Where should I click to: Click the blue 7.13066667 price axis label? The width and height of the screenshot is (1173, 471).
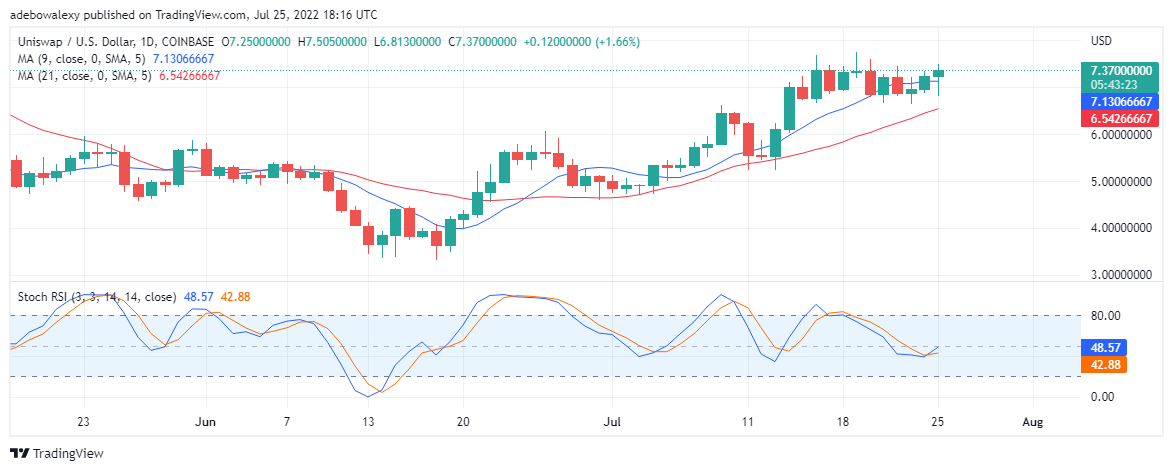coord(1120,102)
